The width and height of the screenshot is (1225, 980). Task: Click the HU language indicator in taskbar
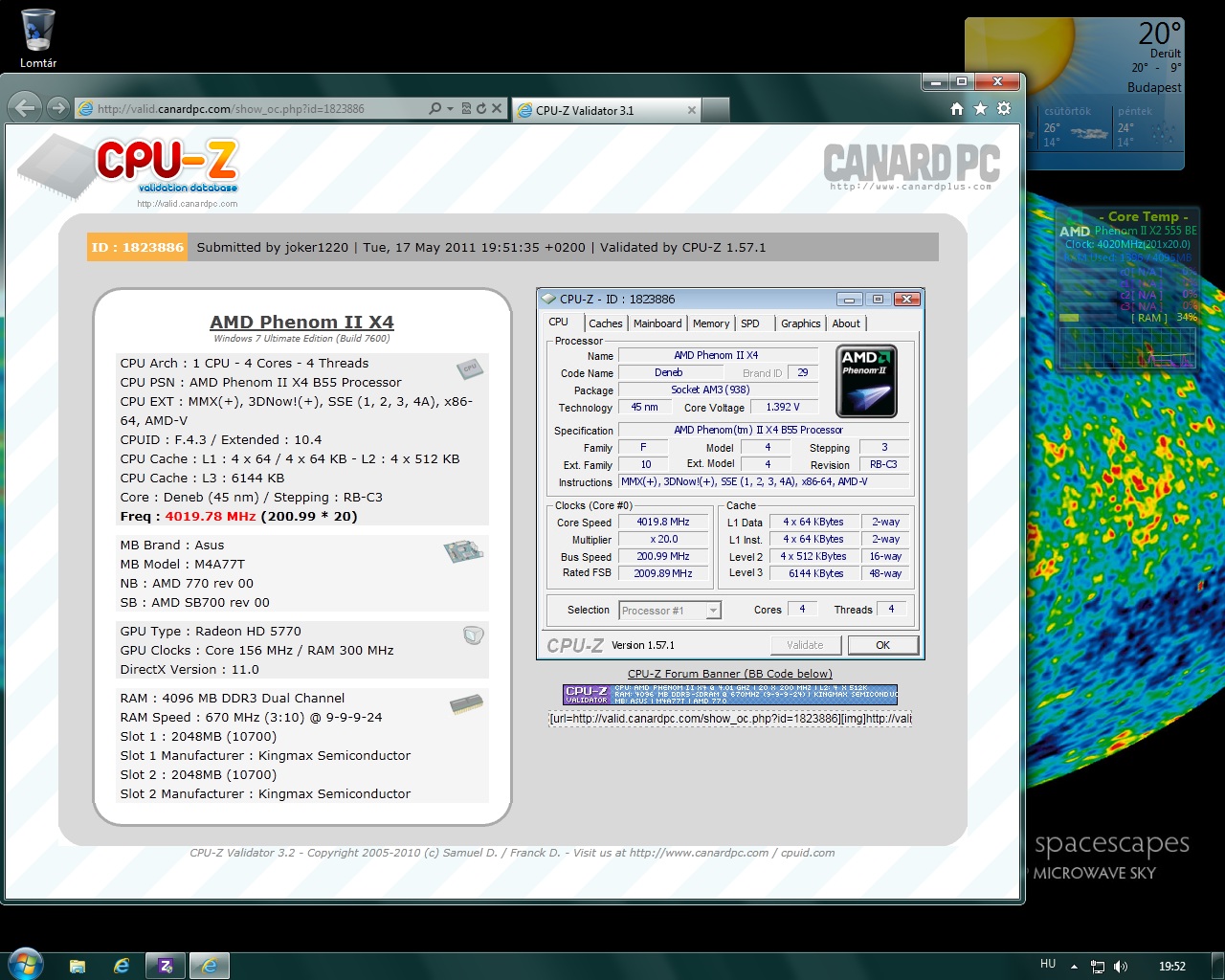coord(1048,965)
